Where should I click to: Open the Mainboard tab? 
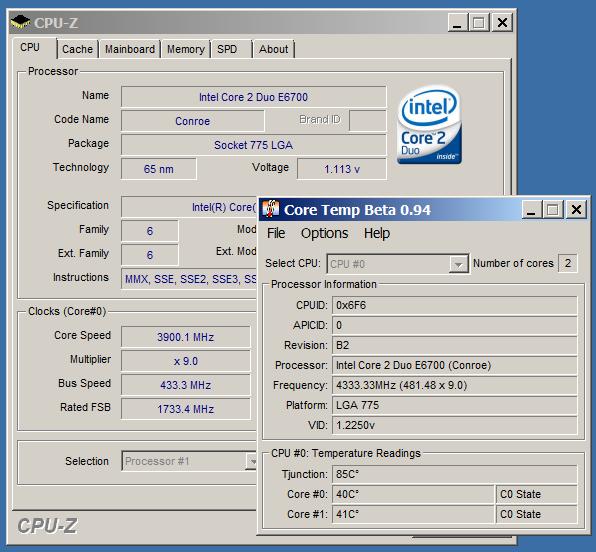[130, 49]
